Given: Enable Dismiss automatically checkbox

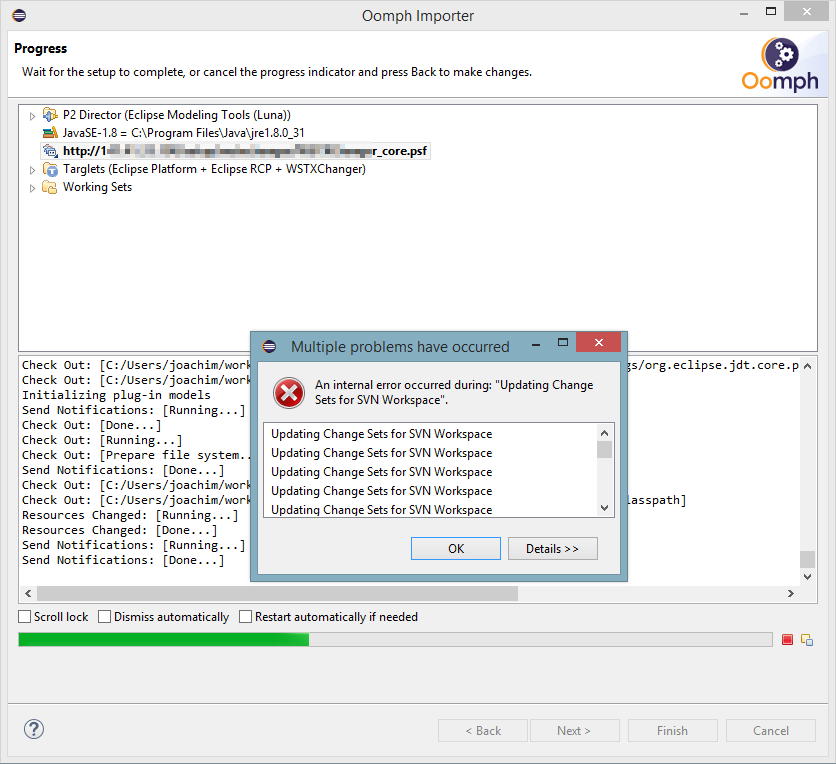Looking at the screenshot, I should point(104,617).
